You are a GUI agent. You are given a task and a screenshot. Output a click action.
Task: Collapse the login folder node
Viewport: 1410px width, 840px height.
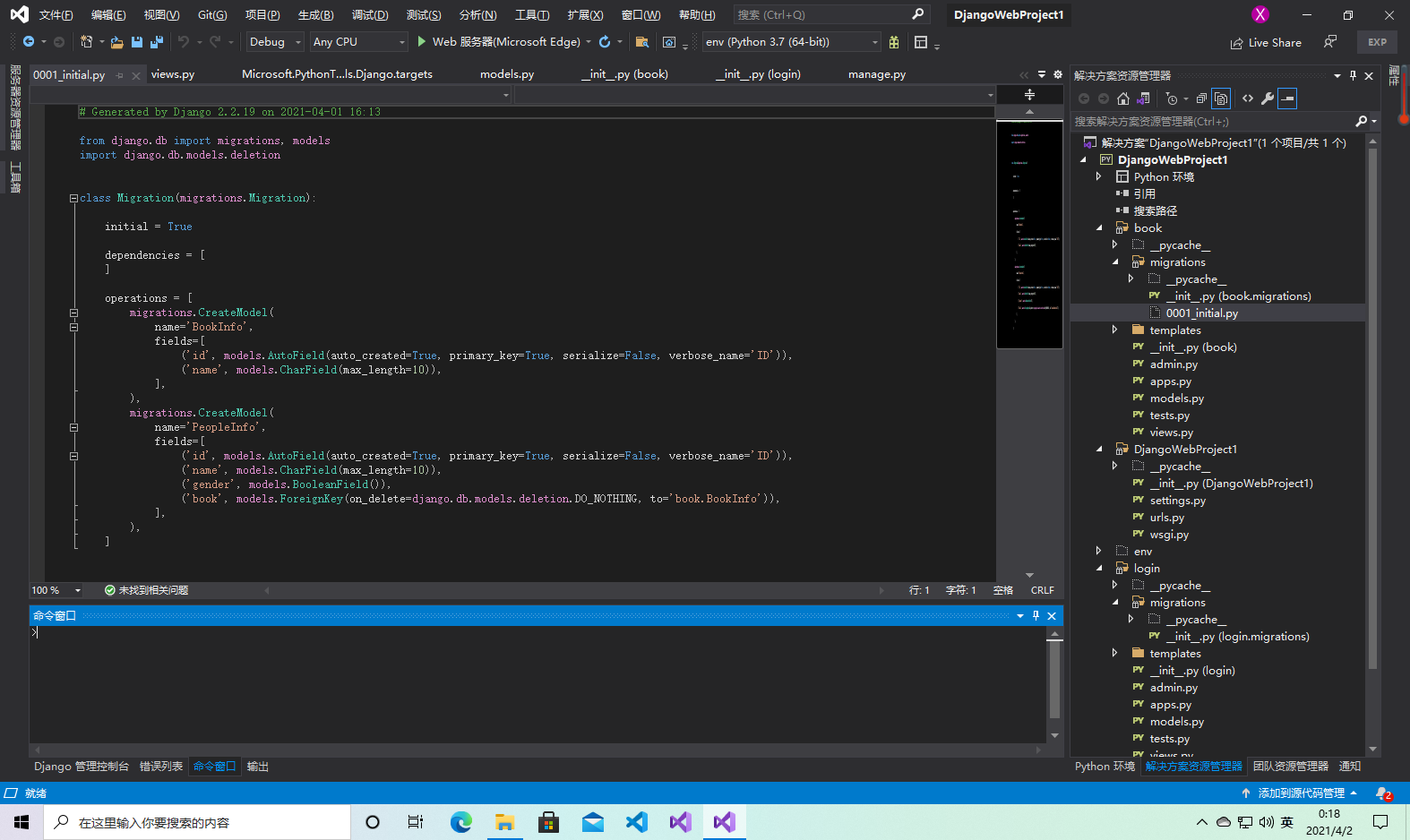(x=1099, y=568)
